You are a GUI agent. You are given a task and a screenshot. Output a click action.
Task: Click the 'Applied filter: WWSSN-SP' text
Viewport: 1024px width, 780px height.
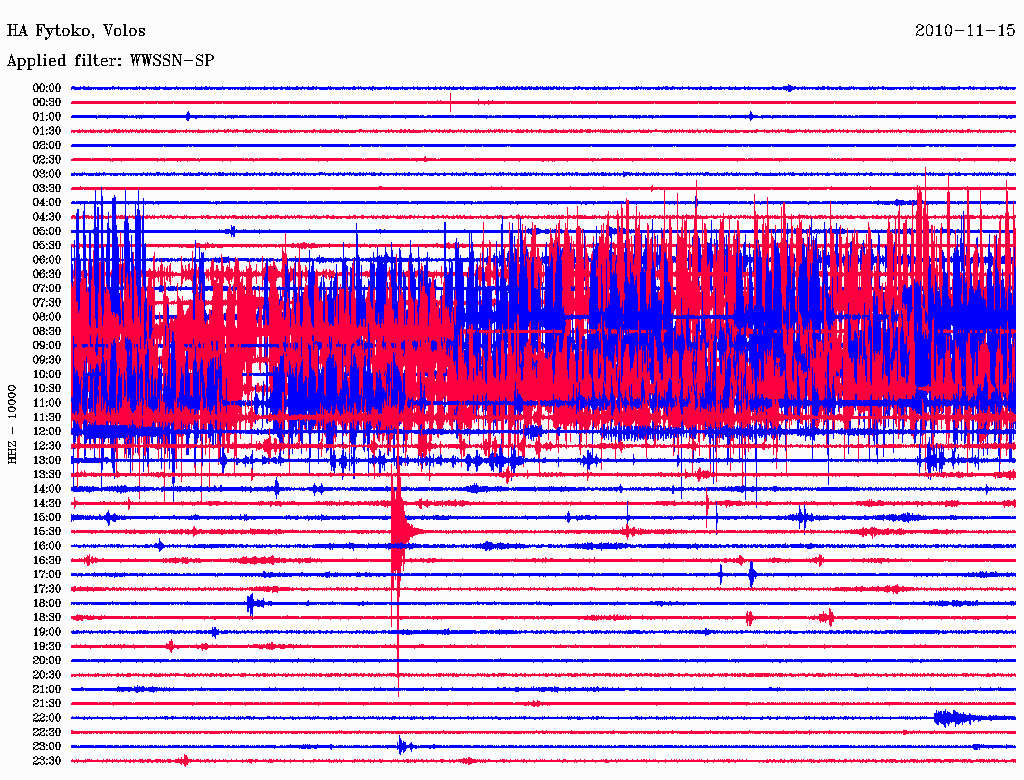[x=110, y=61]
